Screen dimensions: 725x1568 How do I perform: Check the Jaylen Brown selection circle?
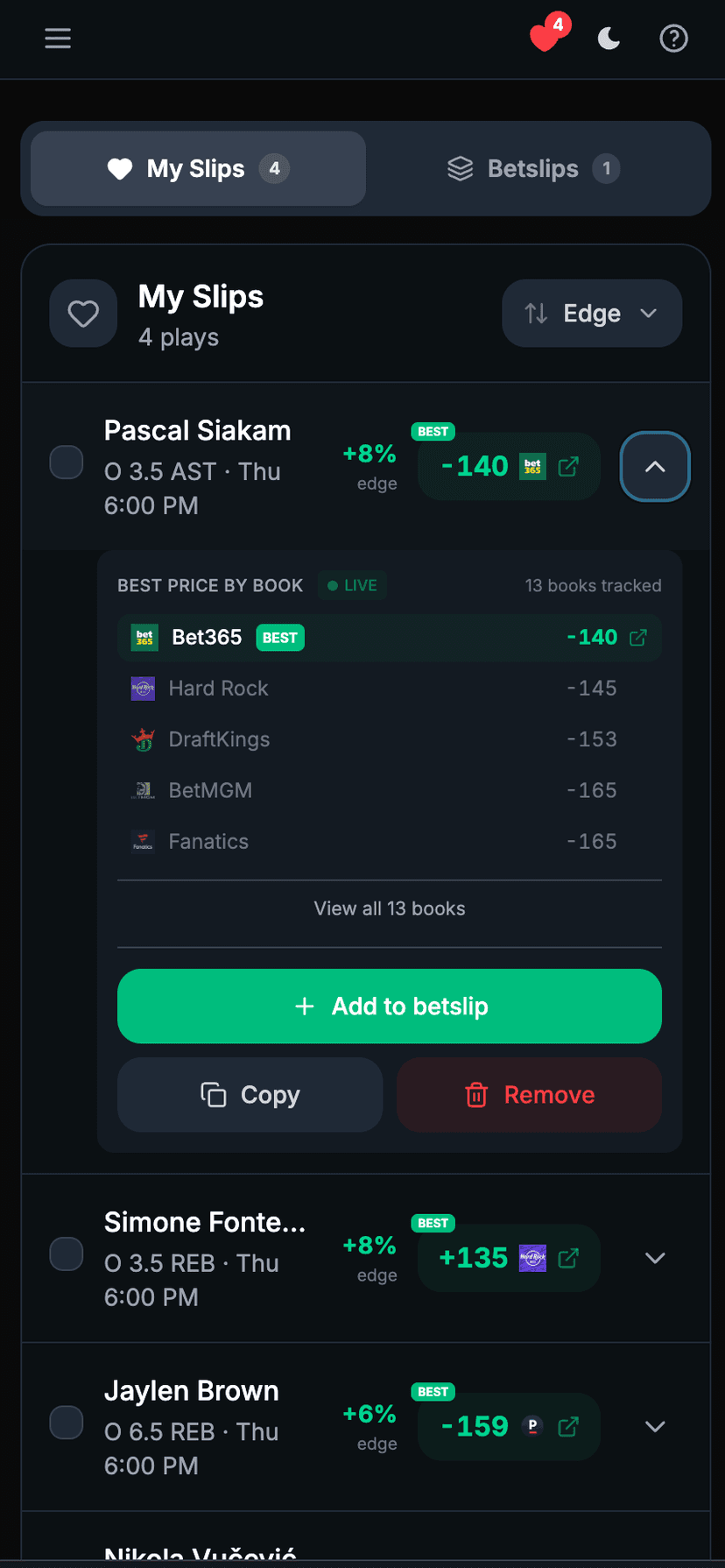(x=67, y=1423)
